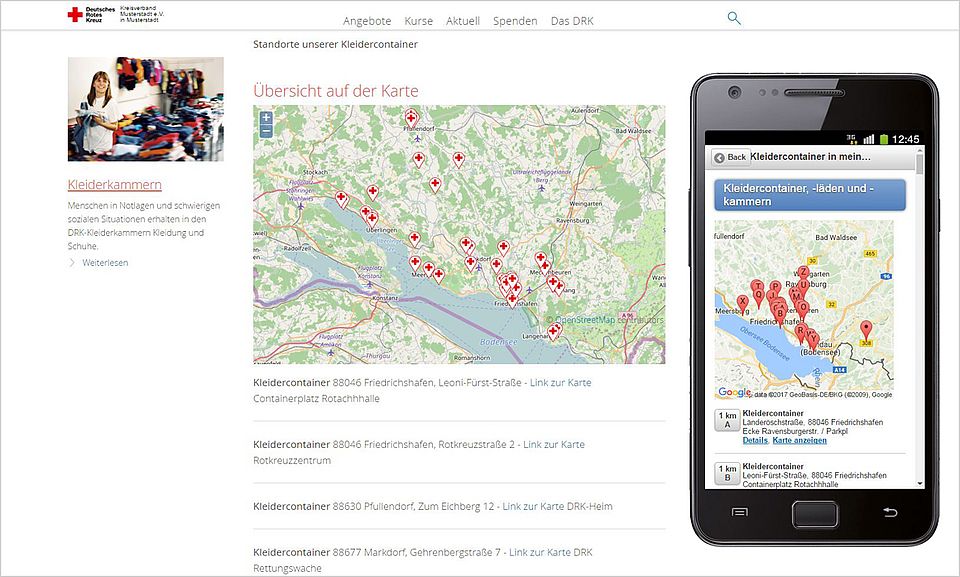This screenshot has width=960, height=577.
Task: Open the Spenden menu
Action: pos(515,21)
